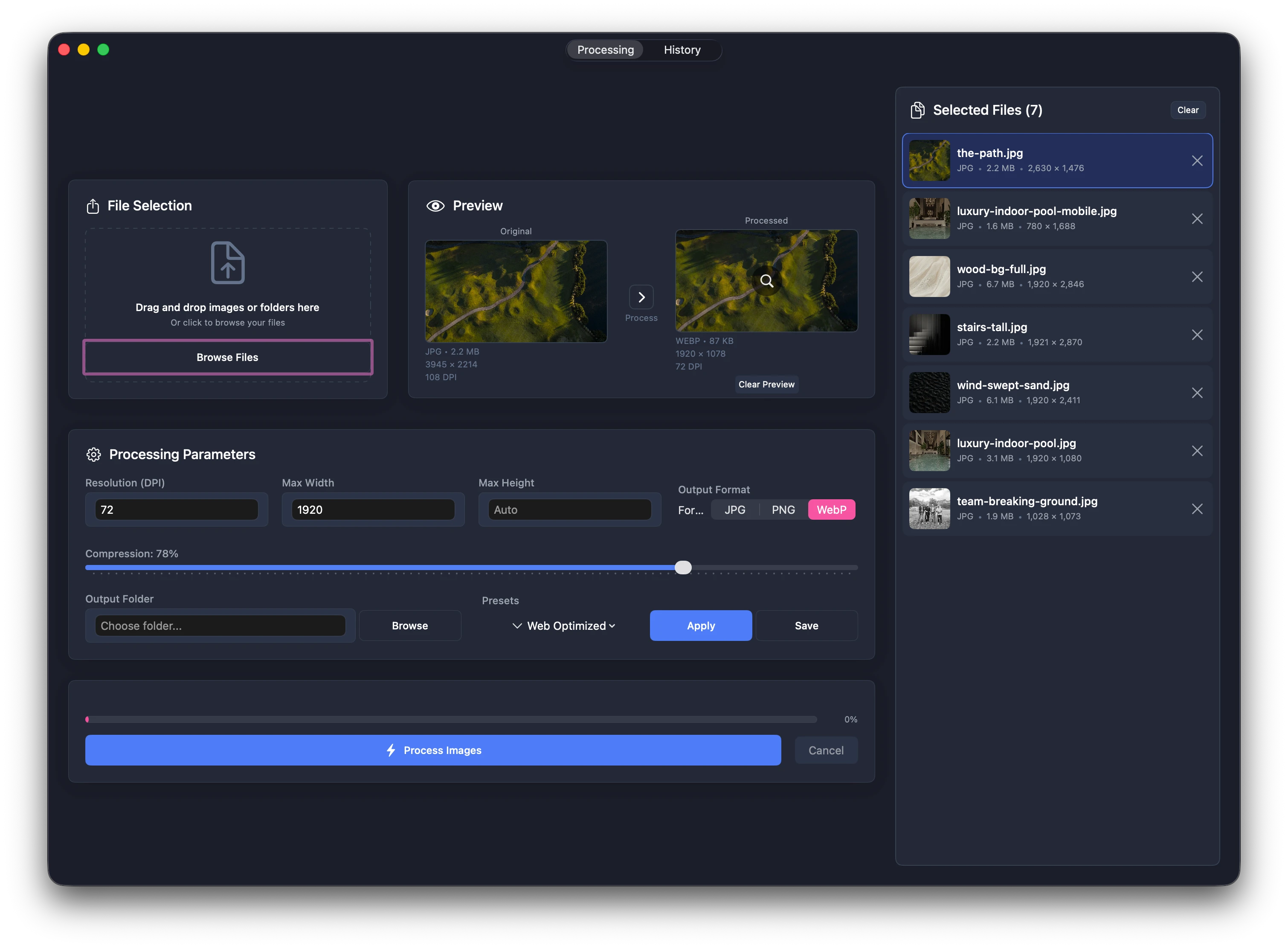
Task: Toggle WebP output format
Action: (832, 509)
